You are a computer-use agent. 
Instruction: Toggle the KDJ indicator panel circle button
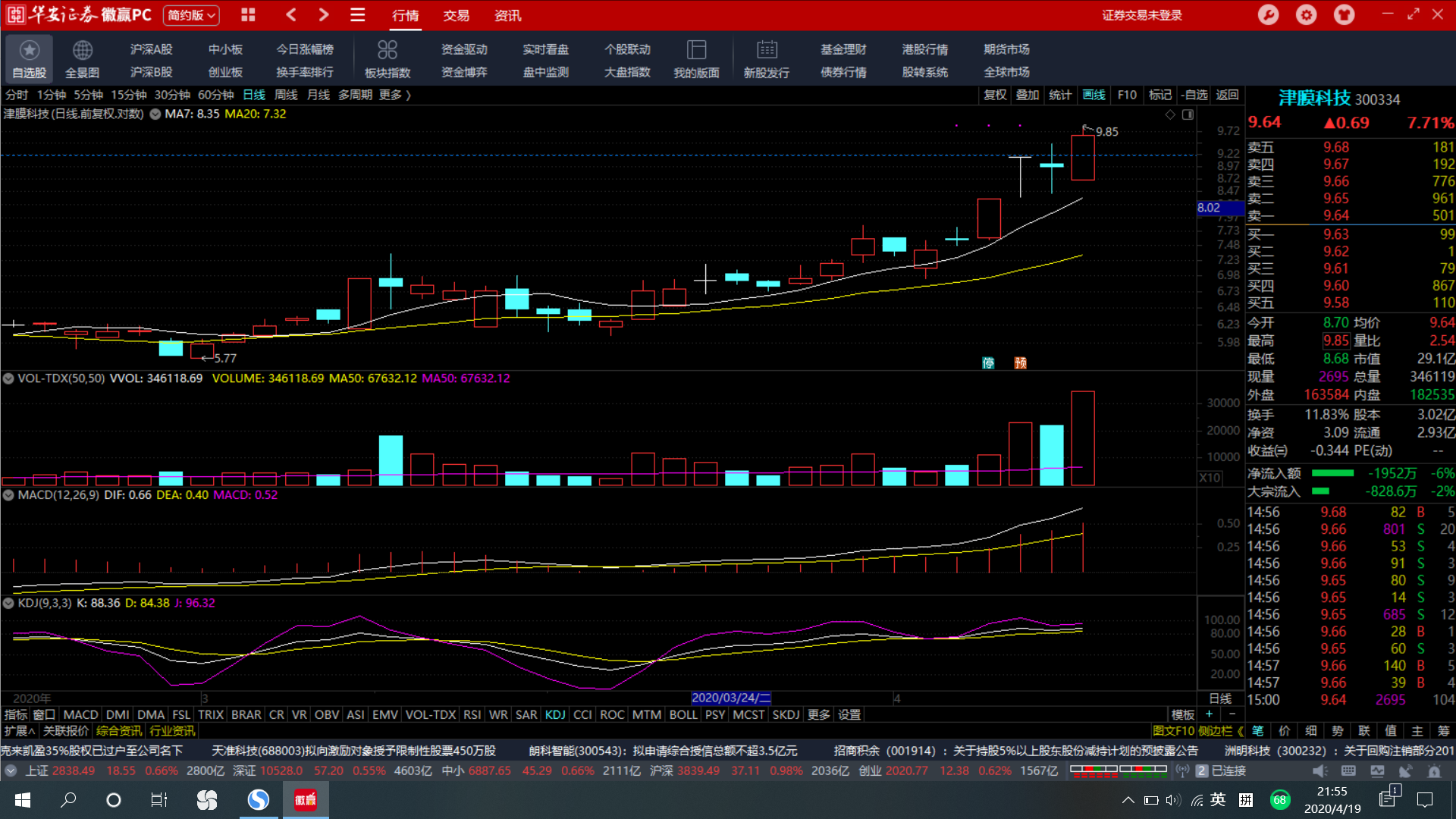[8, 604]
